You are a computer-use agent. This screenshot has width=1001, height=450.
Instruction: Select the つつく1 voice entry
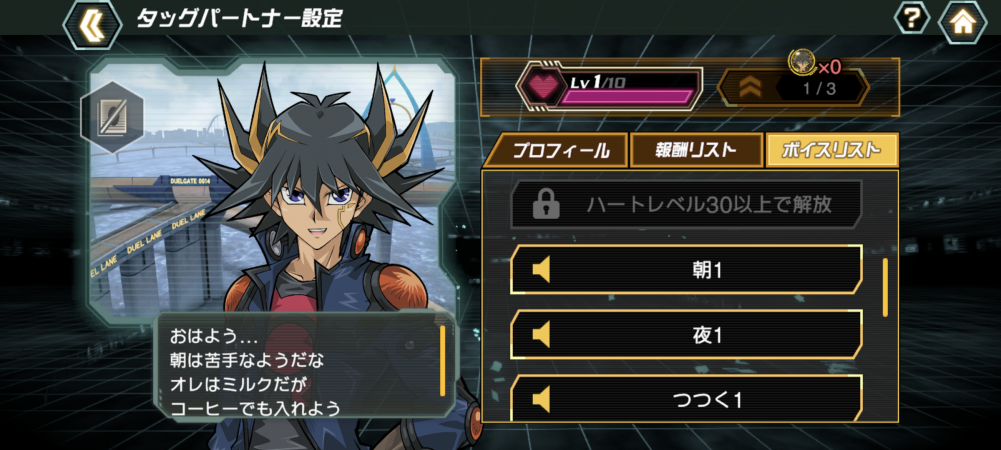pyautogui.click(x=687, y=400)
